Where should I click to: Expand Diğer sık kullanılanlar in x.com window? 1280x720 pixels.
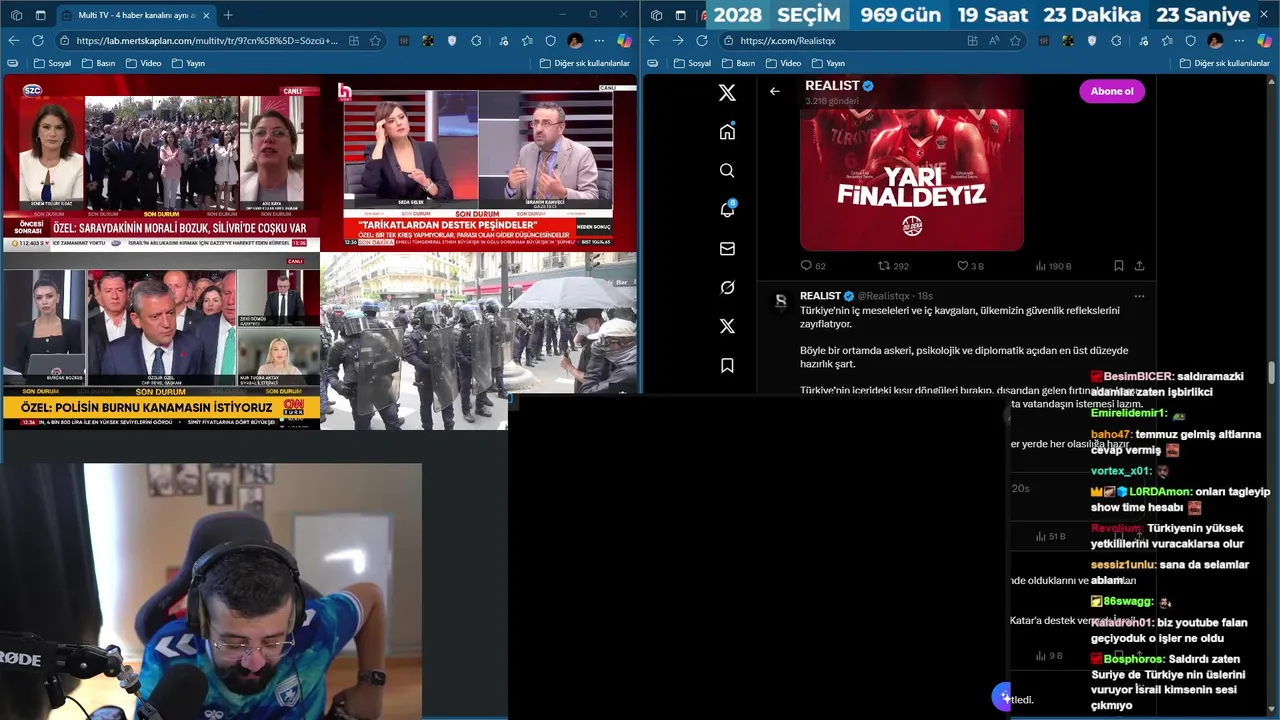pos(1225,63)
